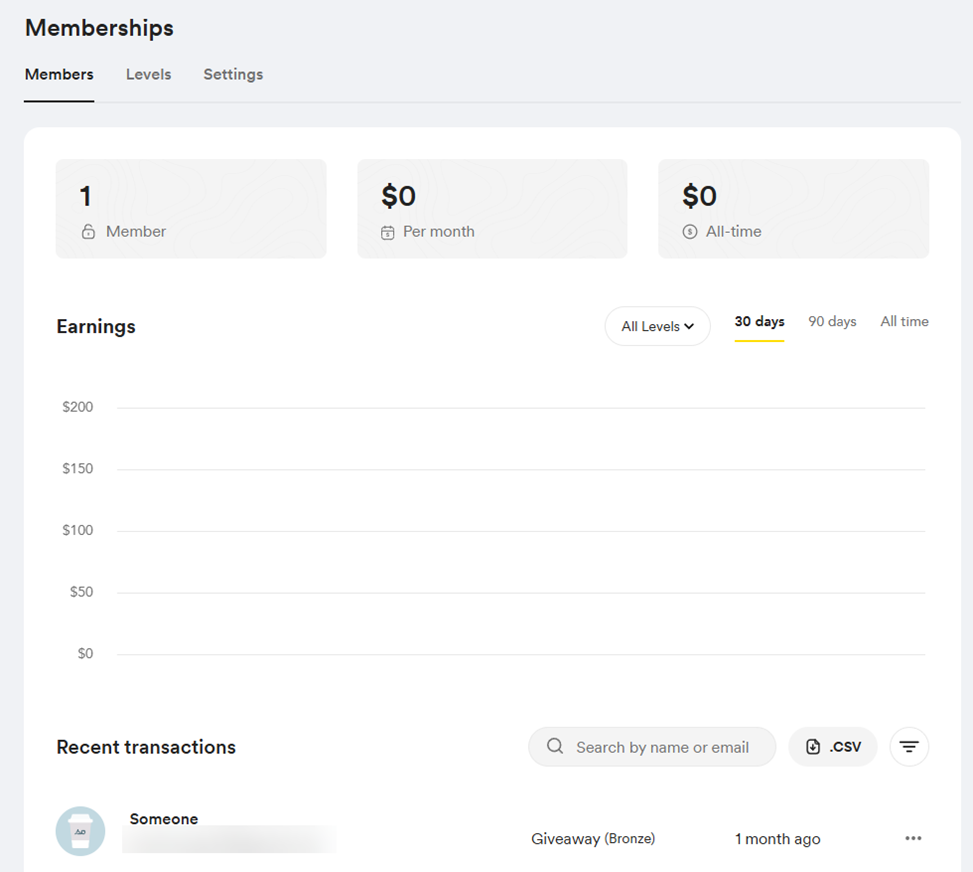This screenshot has height=872, width=973.
Task: Click the $0 Per month stat card
Action: tap(492, 209)
